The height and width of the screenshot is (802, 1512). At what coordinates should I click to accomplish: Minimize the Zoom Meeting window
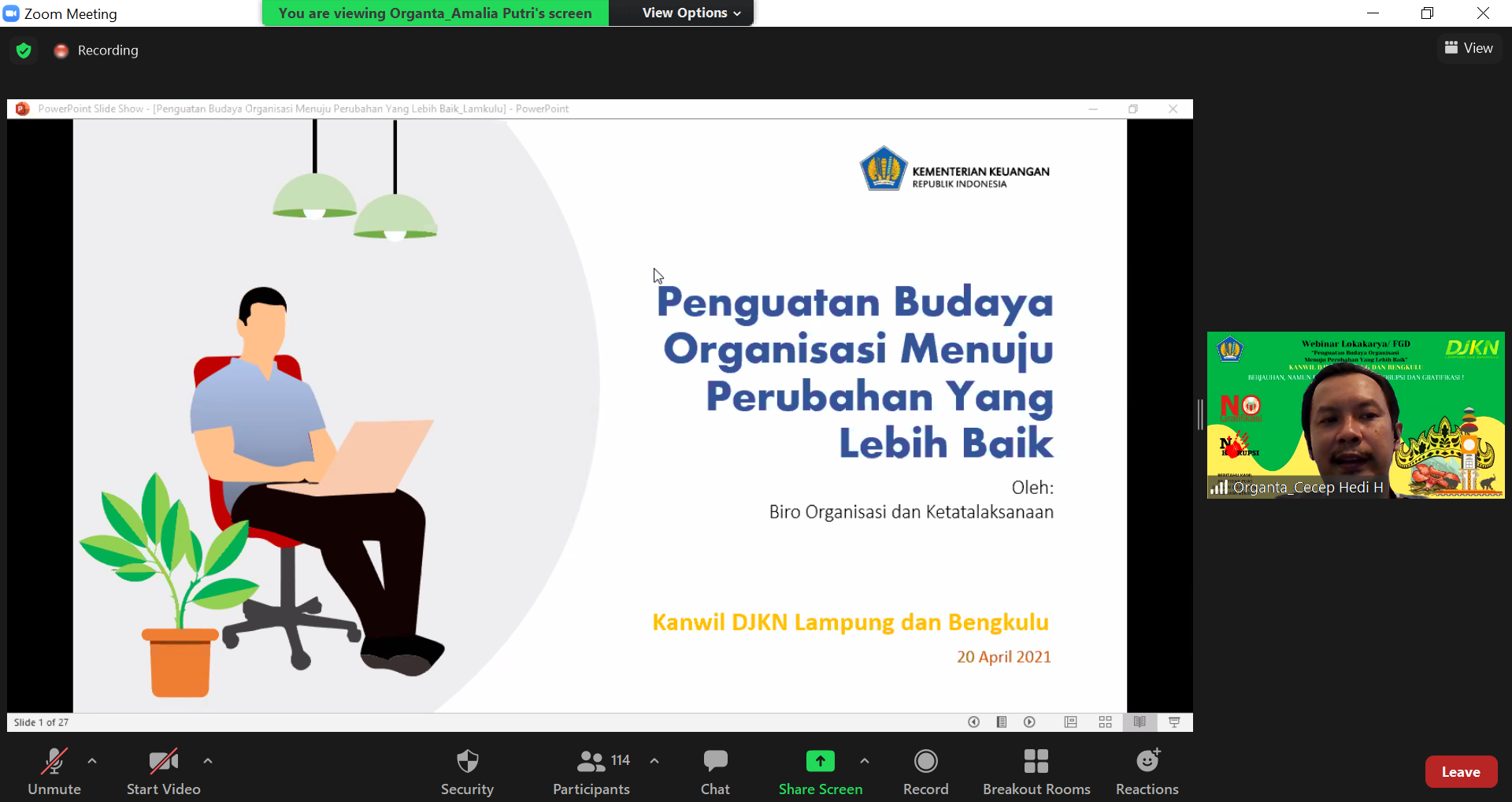point(1373,13)
